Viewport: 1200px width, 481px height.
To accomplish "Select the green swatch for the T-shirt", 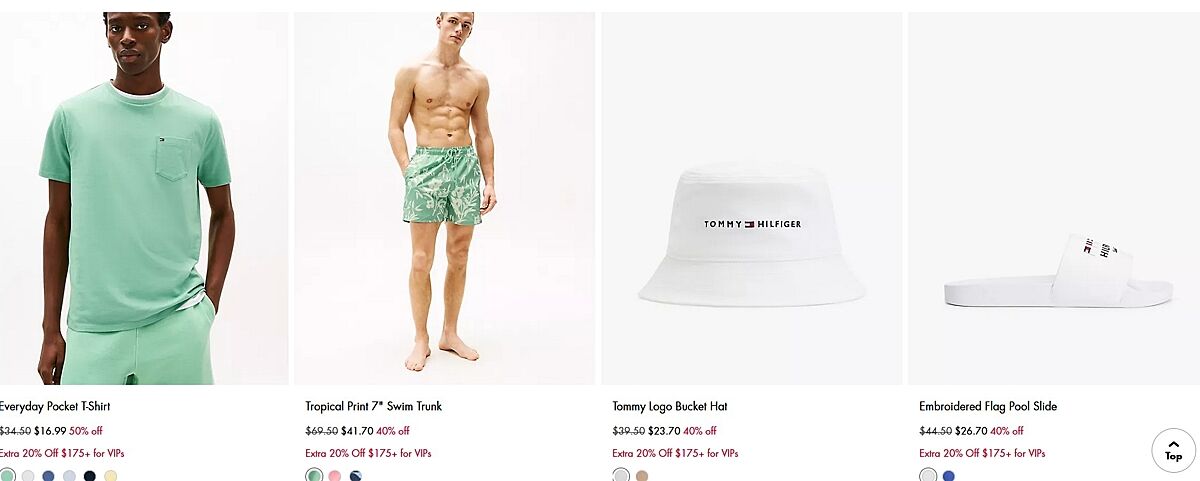I will [7, 476].
